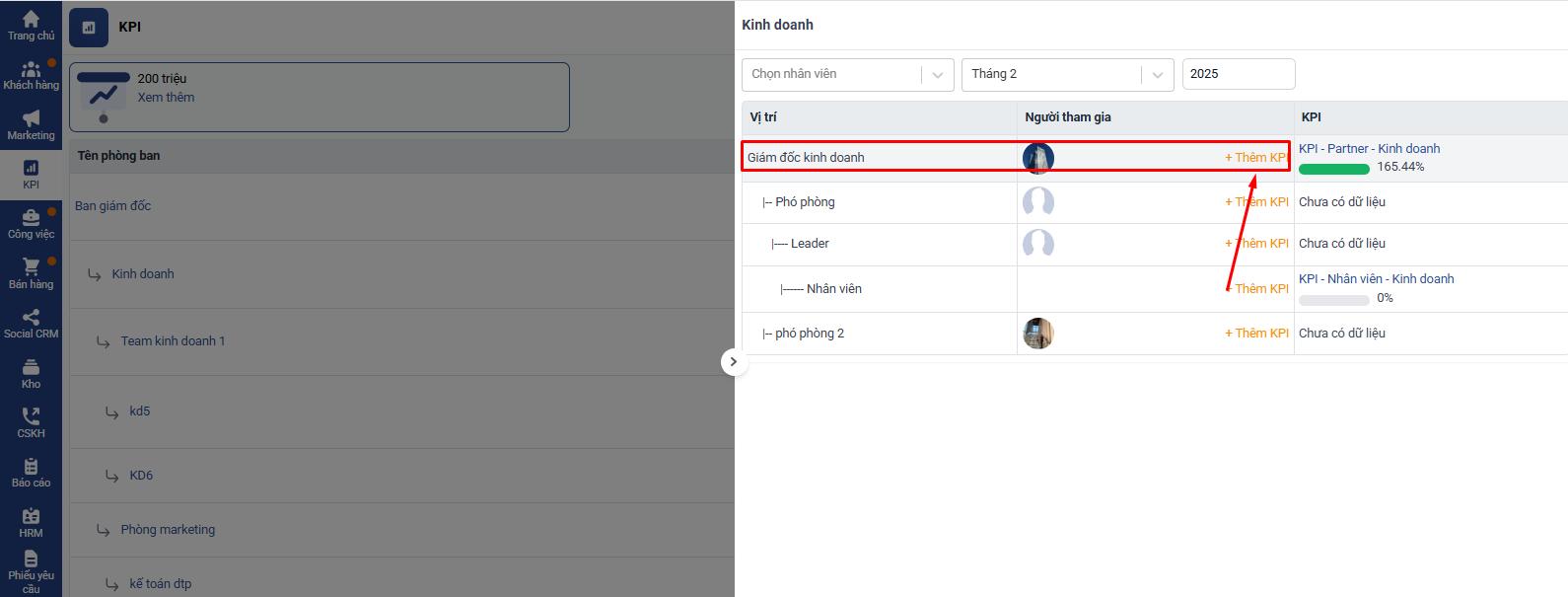
Task: Open HRM module in sidebar
Action: (31, 522)
